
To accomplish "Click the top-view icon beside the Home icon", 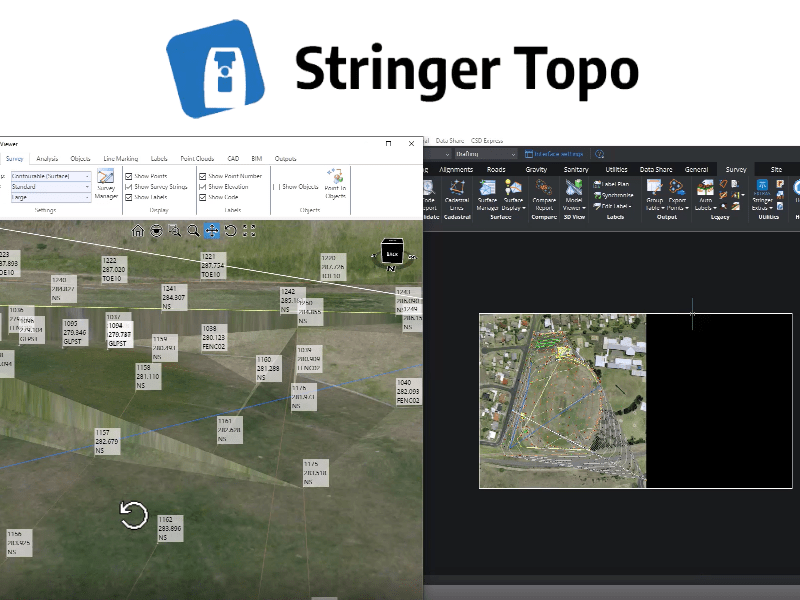I will point(156,231).
